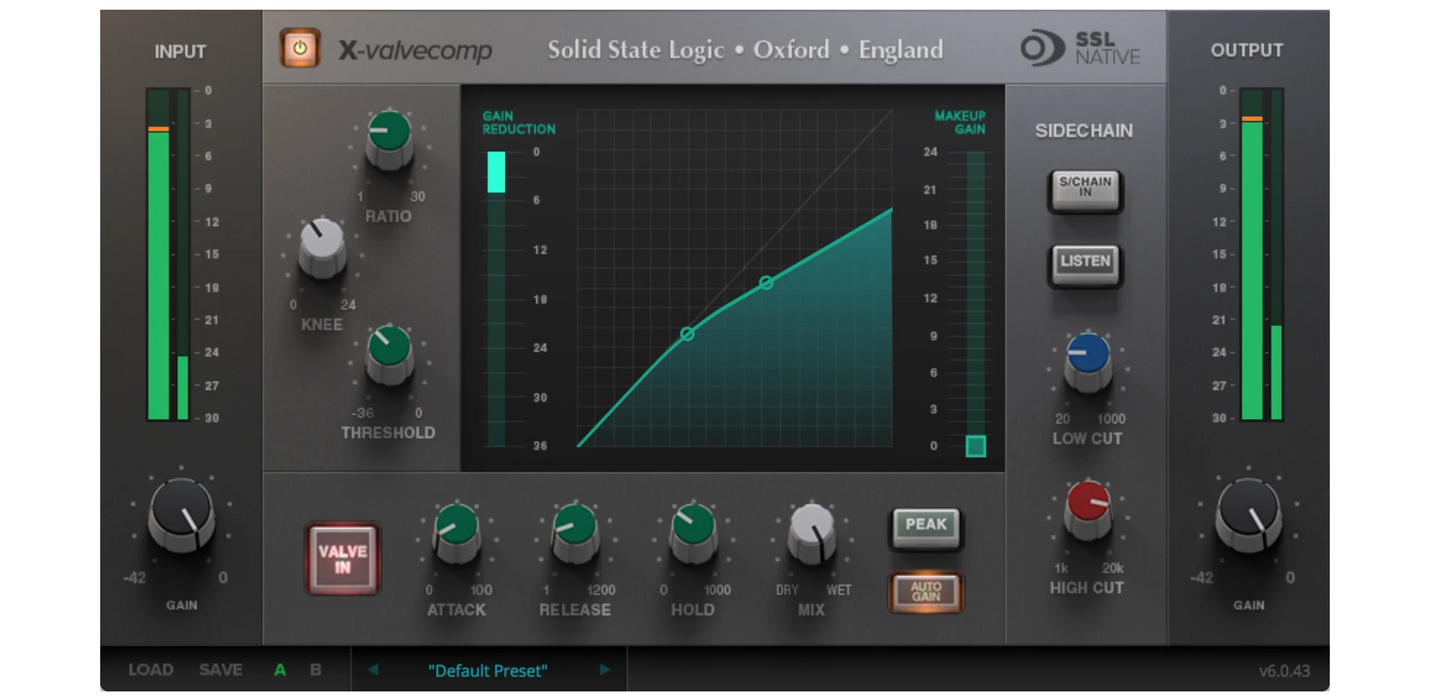
Task: Click the black Input Gain knob
Action: (181, 512)
